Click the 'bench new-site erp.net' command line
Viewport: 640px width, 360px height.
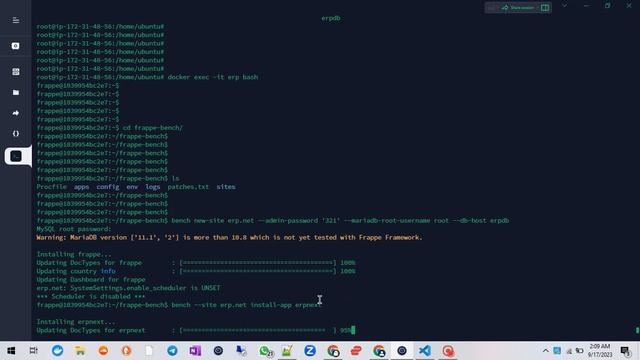pos(273,220)
